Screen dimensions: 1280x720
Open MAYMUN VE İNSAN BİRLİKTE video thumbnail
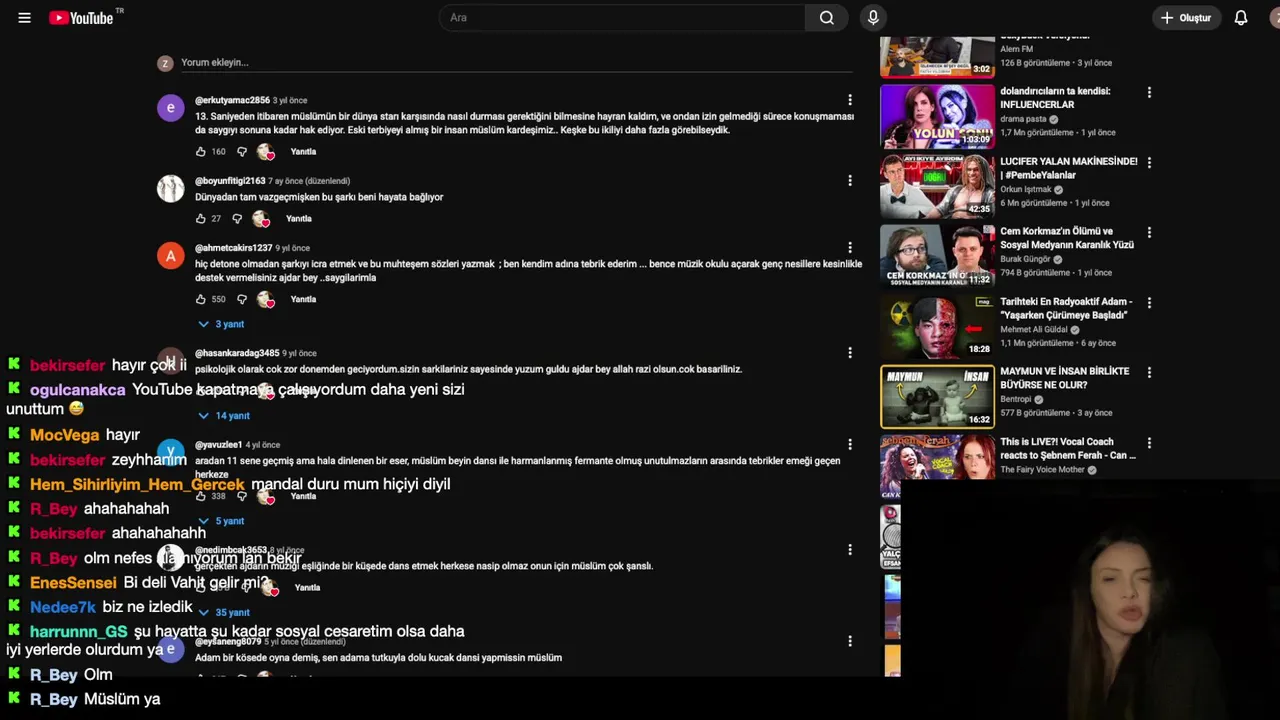coord(937,396)
